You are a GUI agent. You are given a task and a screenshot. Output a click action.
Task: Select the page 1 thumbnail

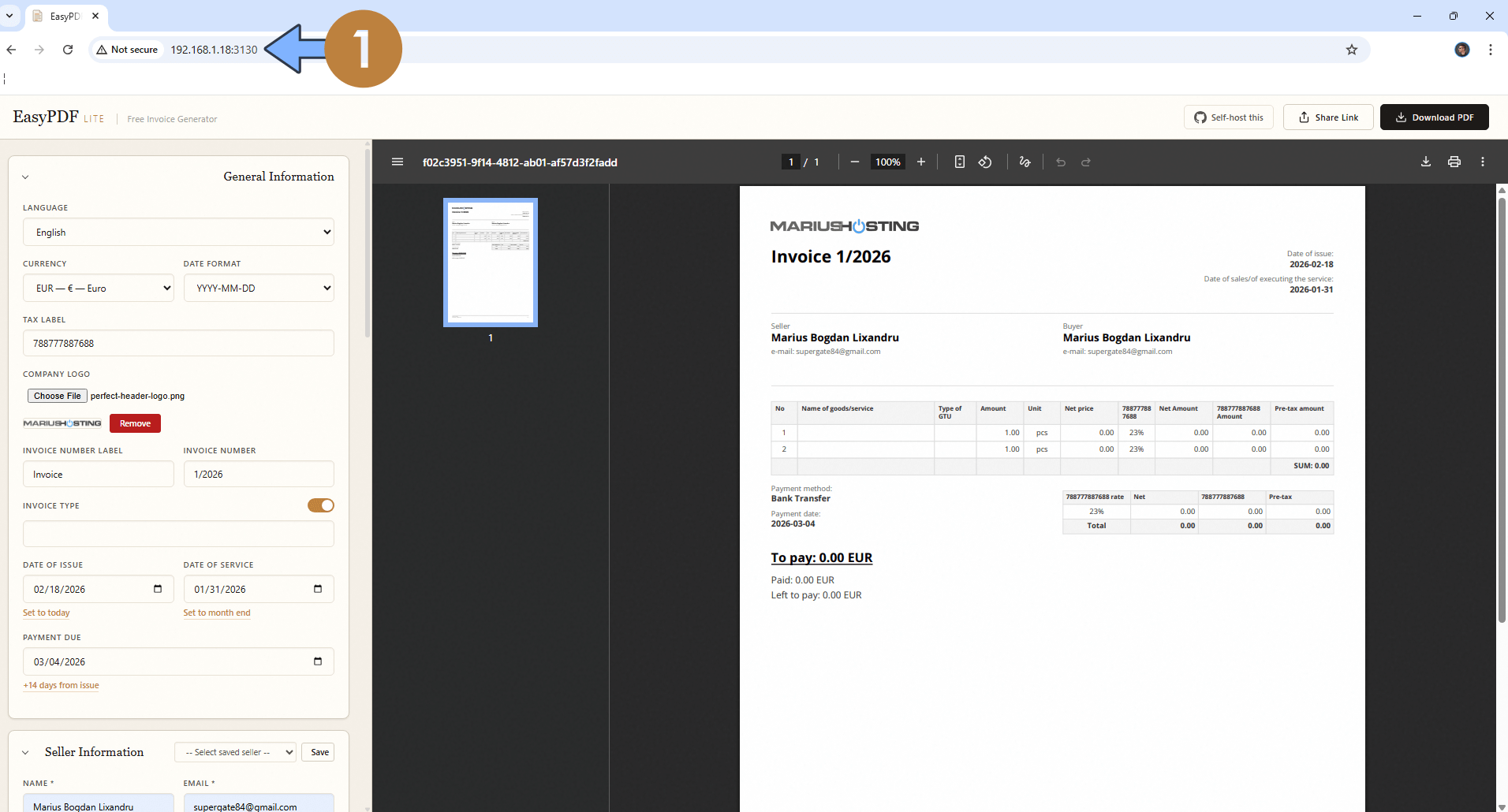click(x=490, y=263)
